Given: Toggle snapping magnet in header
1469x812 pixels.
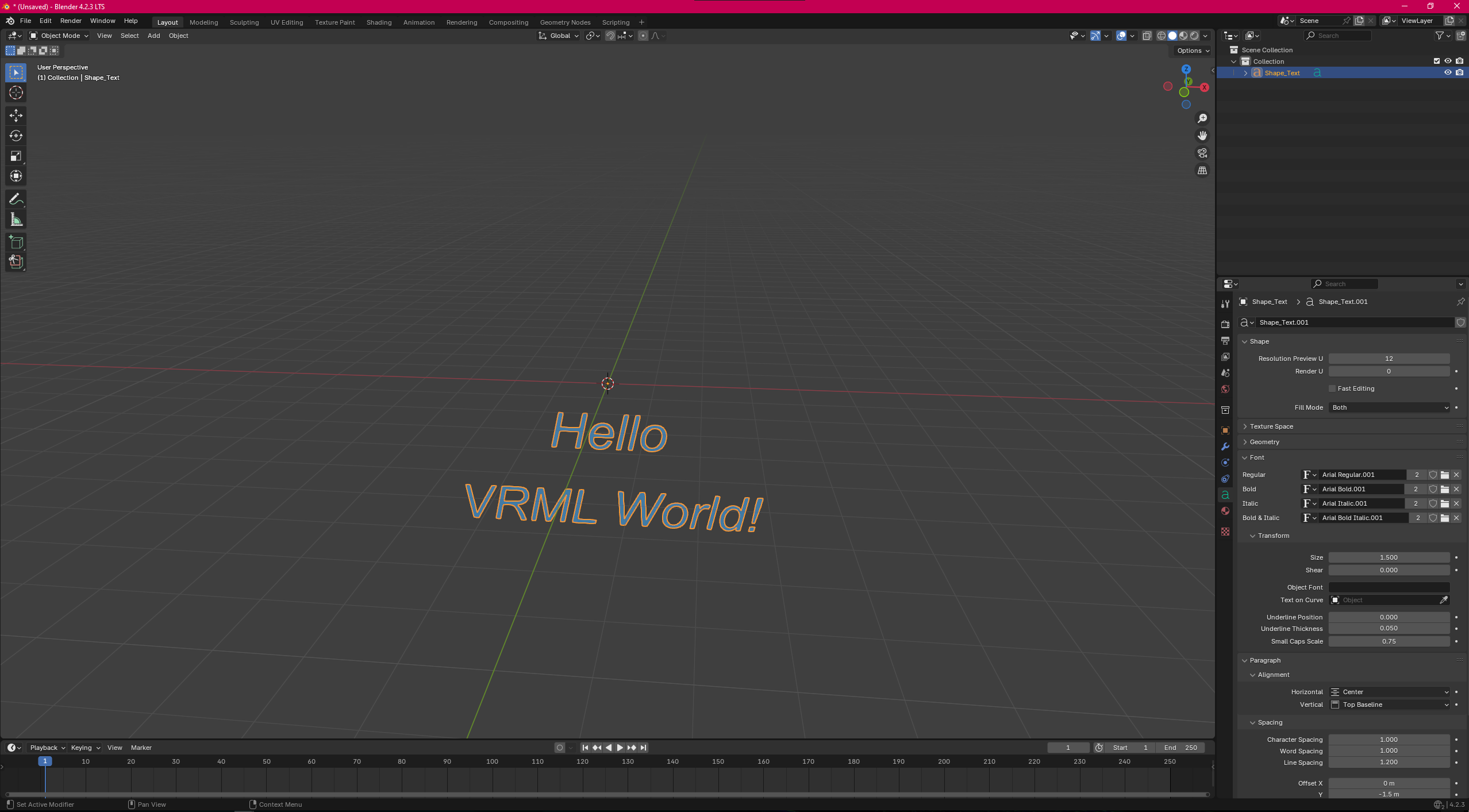Looking at the screenshot, I should (610, 36).
